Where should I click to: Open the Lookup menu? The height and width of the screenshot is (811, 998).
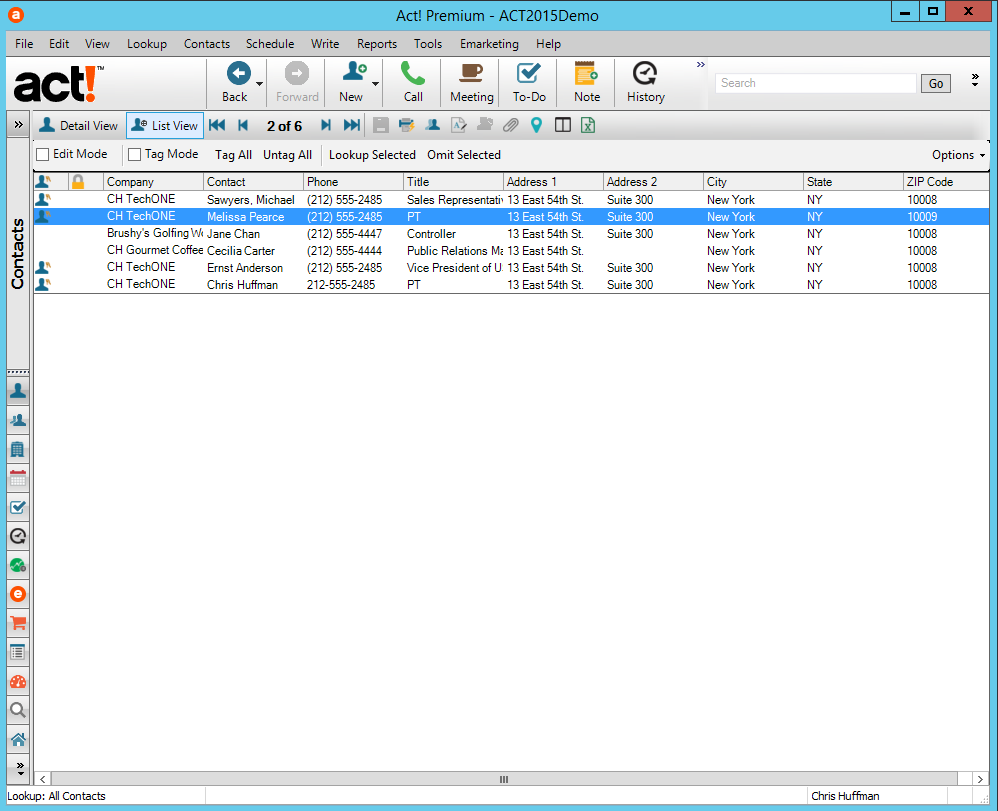146,44
